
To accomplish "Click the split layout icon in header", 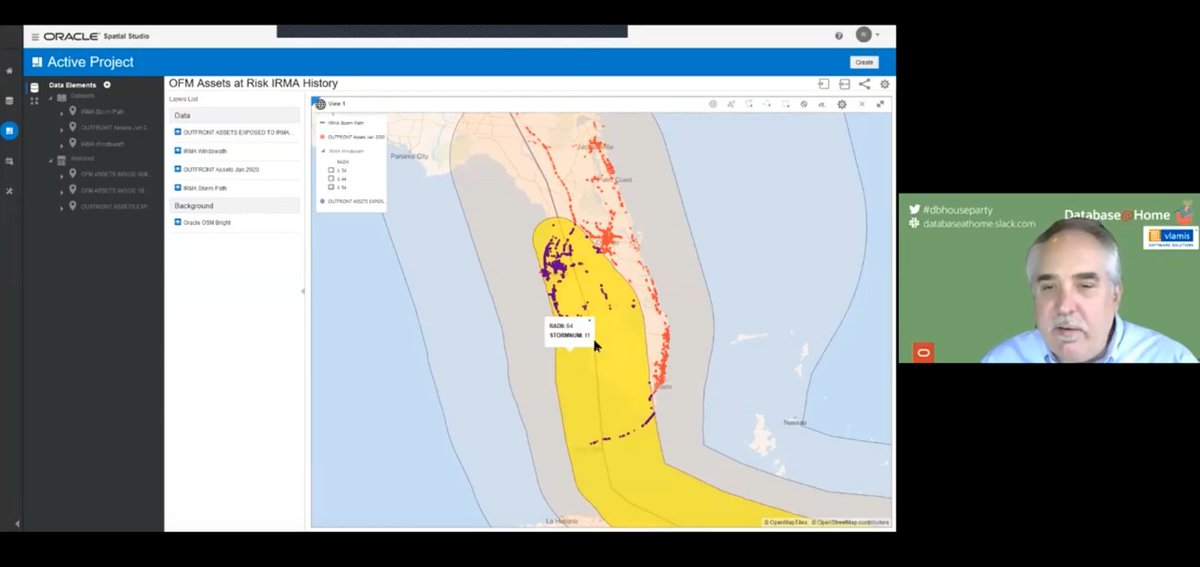I will click(844, 84).
